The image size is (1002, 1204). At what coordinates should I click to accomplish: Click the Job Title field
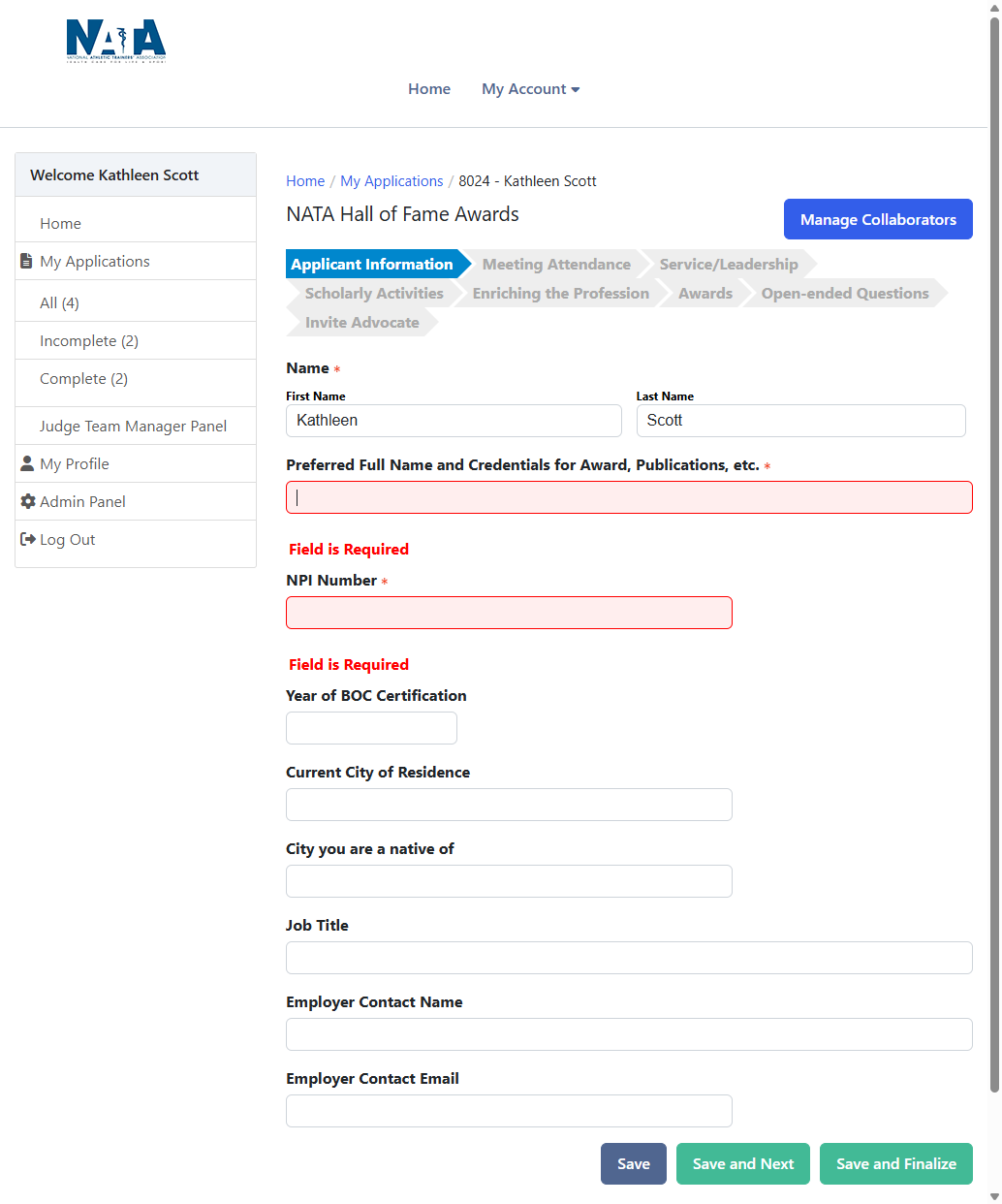pyautogui.click(x=629, y=958)
